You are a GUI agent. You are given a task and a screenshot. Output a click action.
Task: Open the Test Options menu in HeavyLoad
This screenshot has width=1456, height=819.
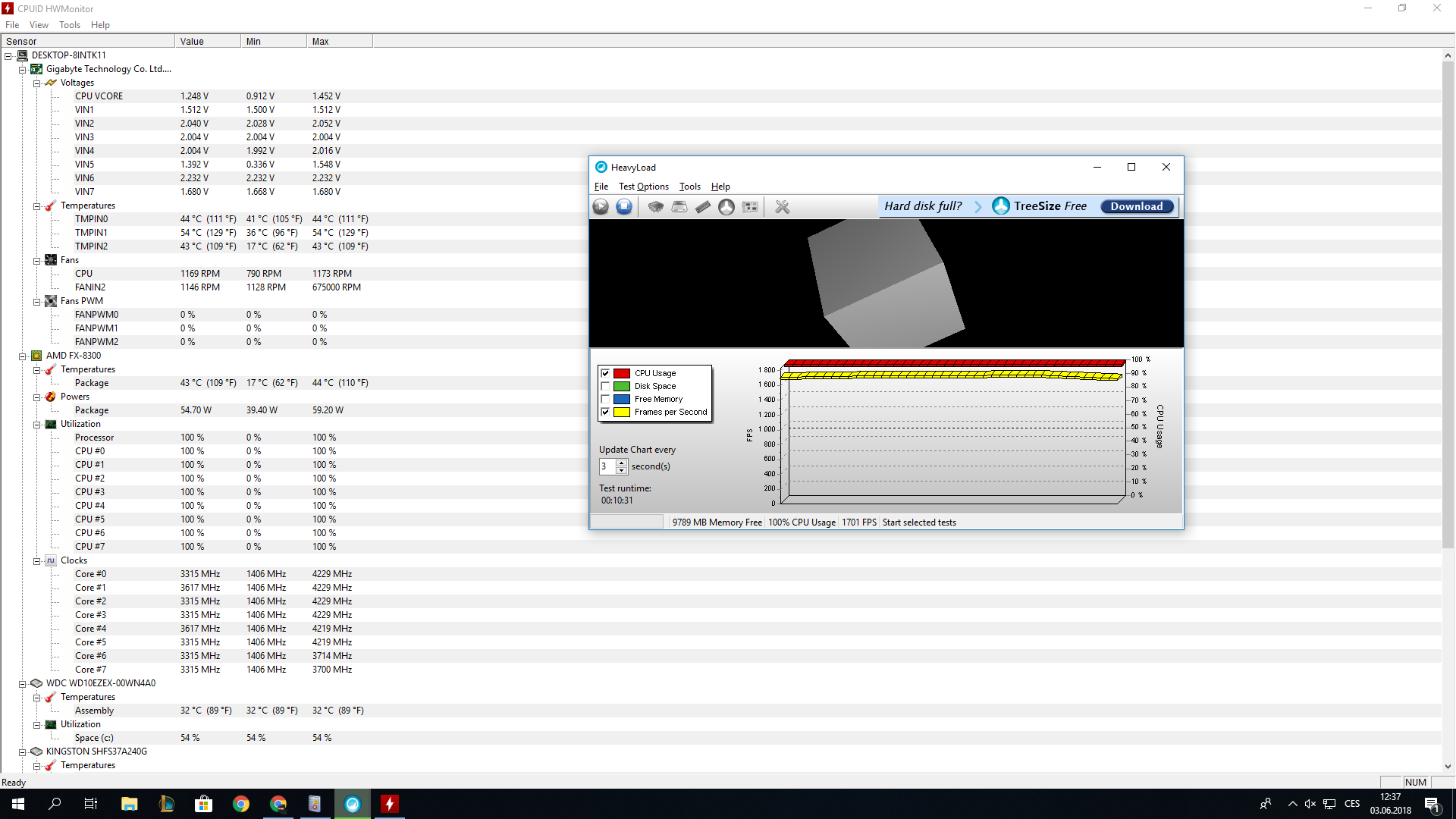point(643,187)
